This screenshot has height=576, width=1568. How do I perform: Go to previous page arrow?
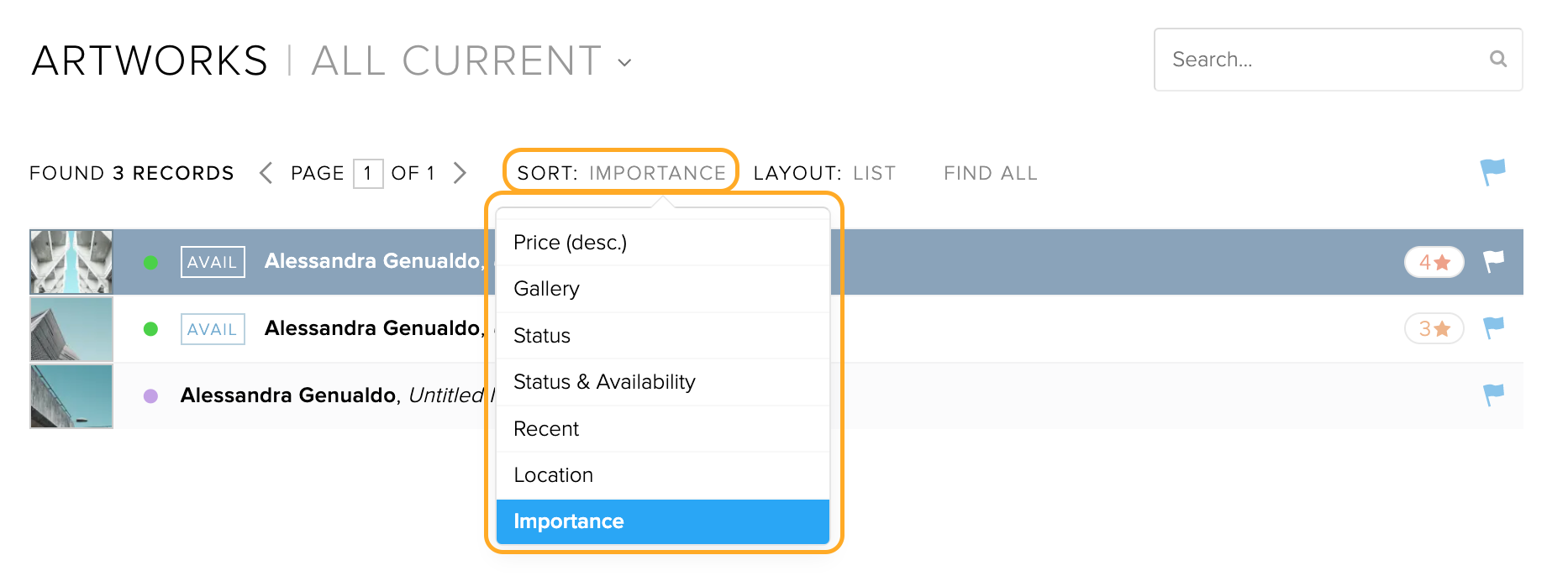266,173
